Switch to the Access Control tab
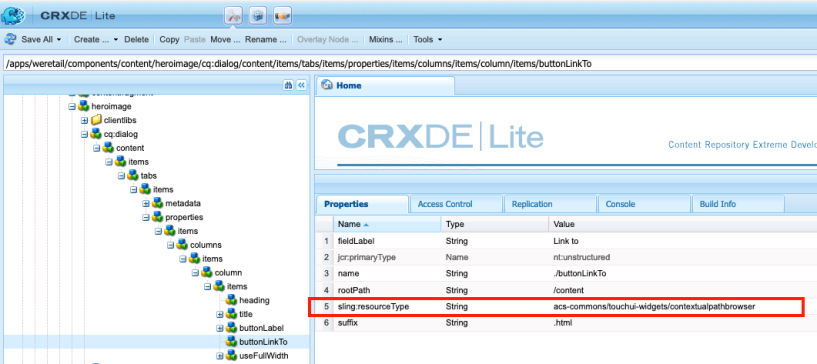 click(x=456, y=204)
